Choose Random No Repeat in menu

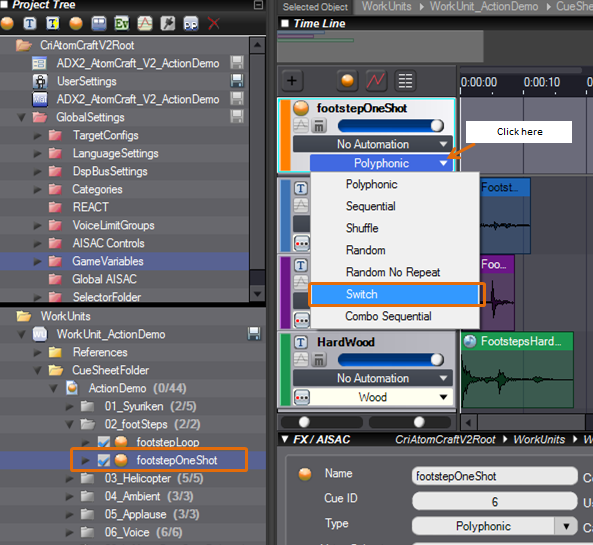(393, 272)
